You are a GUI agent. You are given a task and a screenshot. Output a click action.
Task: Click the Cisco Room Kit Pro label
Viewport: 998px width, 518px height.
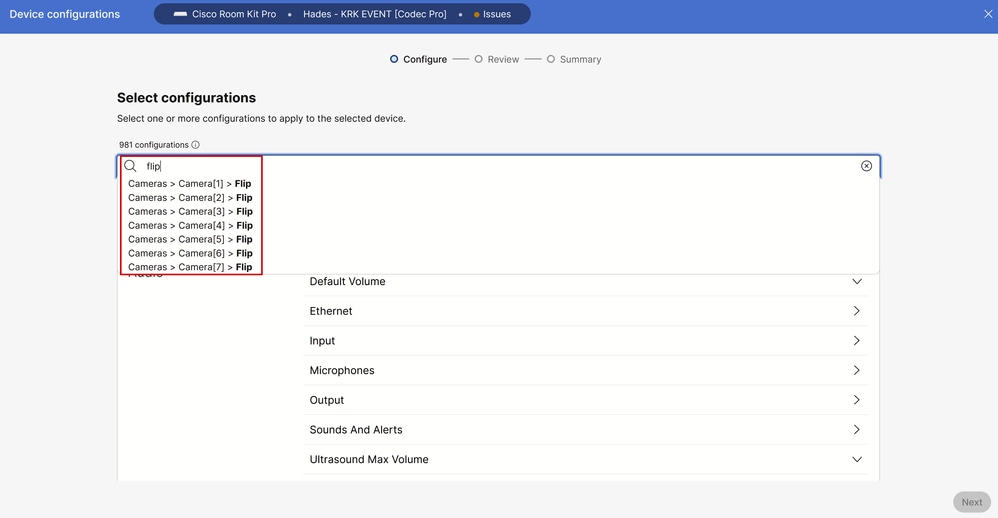pyautogui.click(x=234, y=14)
